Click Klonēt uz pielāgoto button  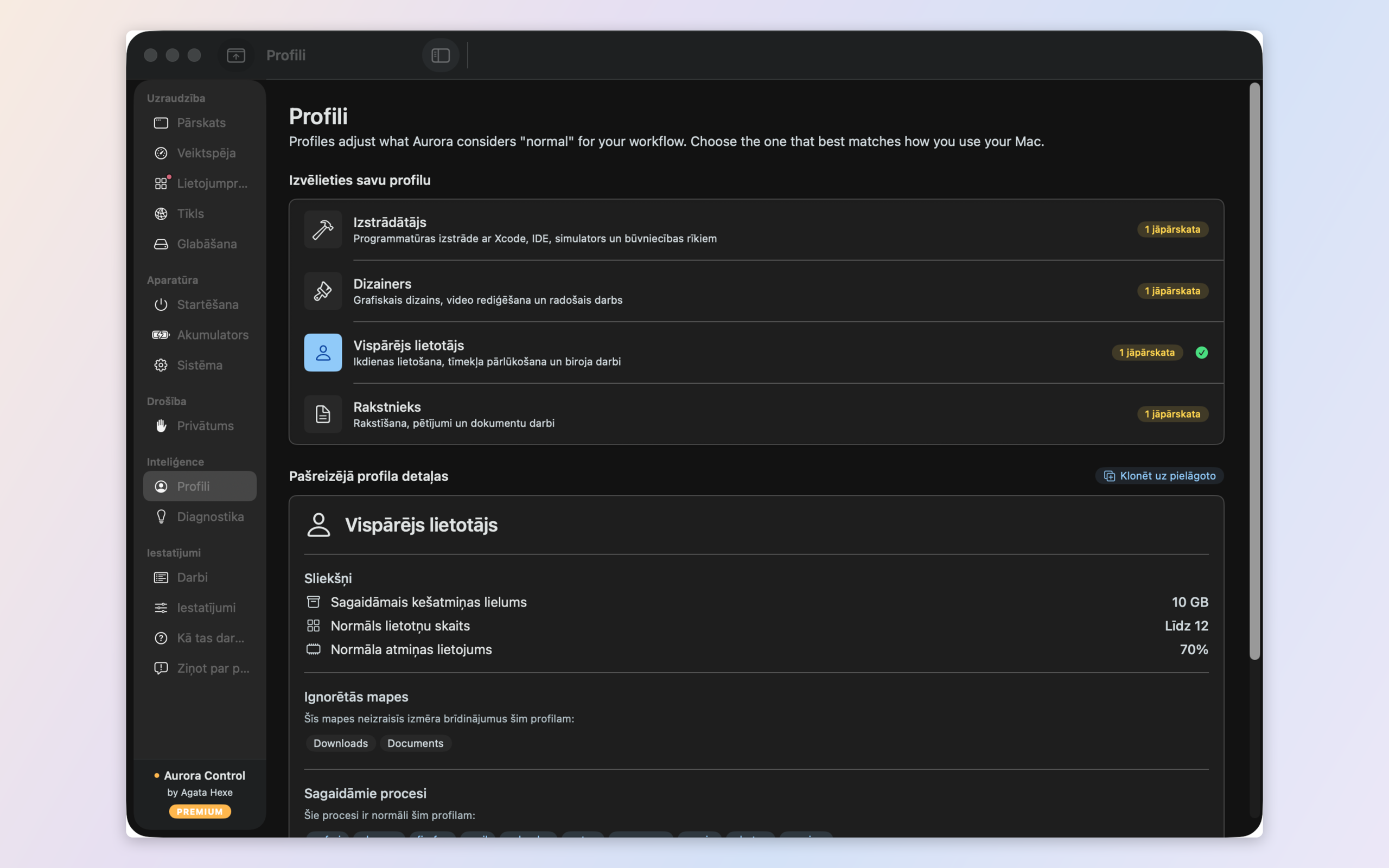click(1159, 476)
